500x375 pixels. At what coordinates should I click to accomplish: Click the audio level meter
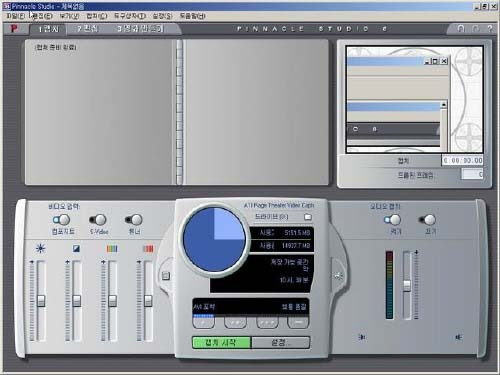coord(389,285)
